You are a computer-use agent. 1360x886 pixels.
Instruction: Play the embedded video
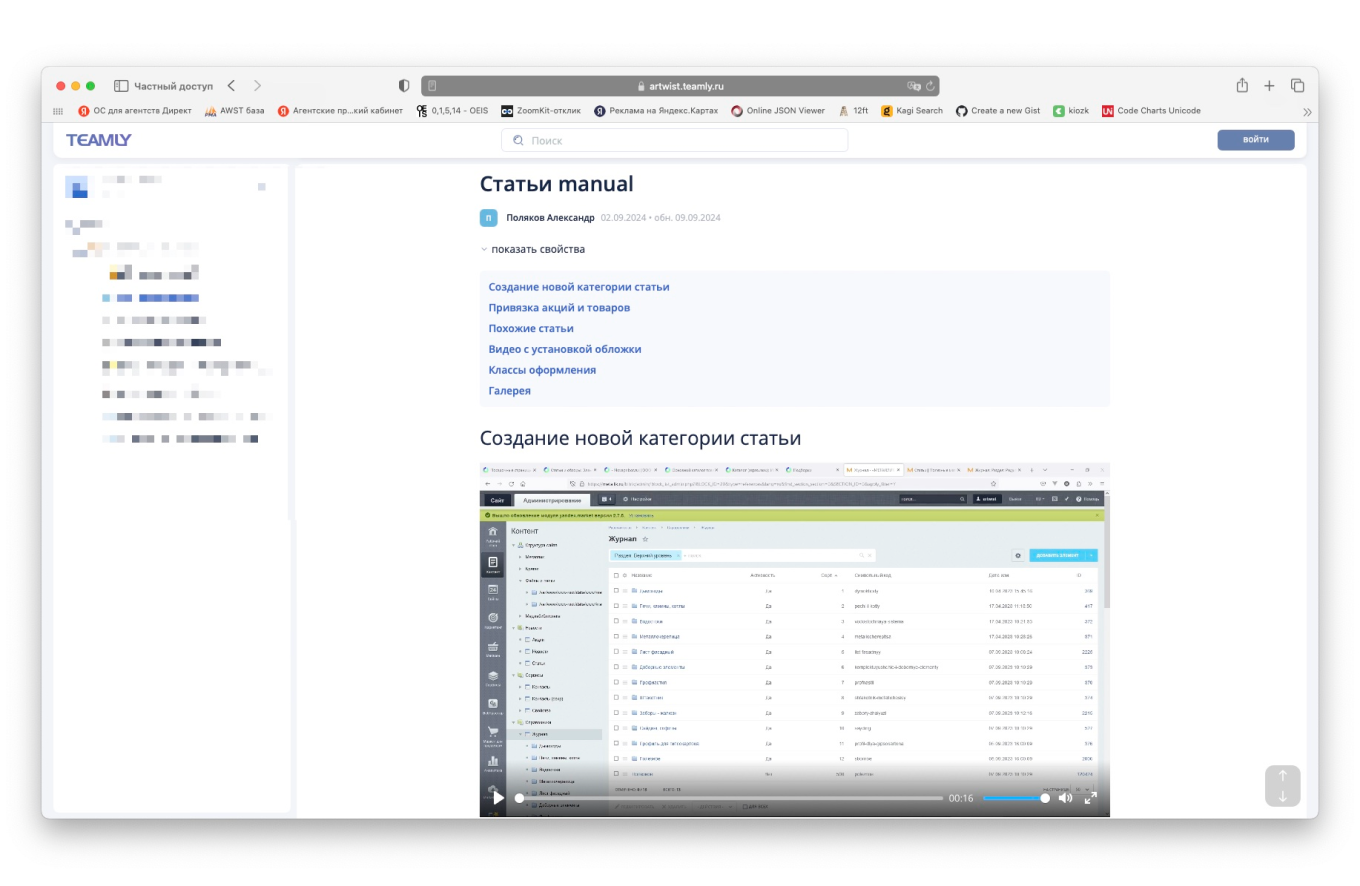[x=498, y=798]
